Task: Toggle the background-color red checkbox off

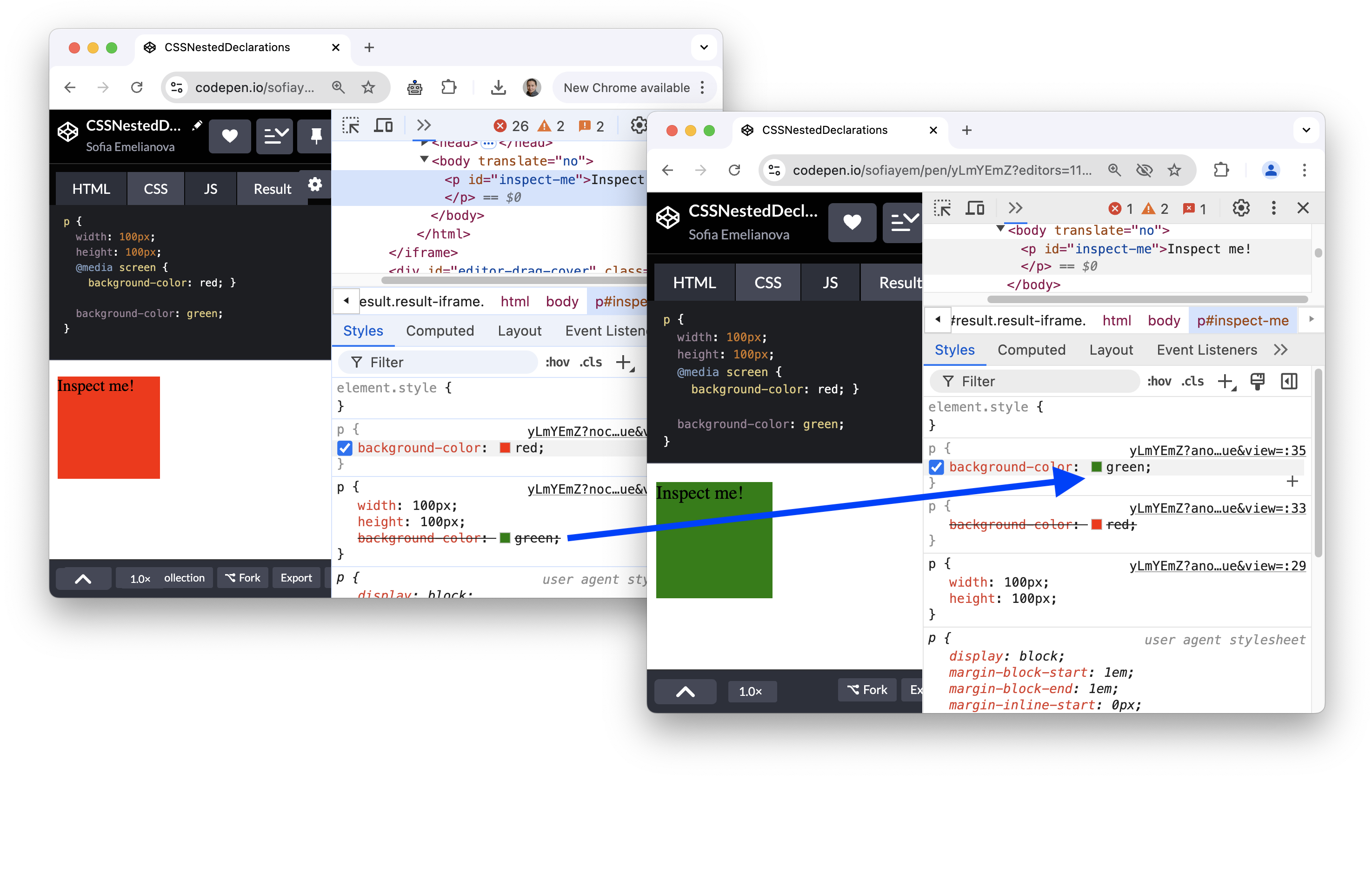Action: (x=347, y=447)
